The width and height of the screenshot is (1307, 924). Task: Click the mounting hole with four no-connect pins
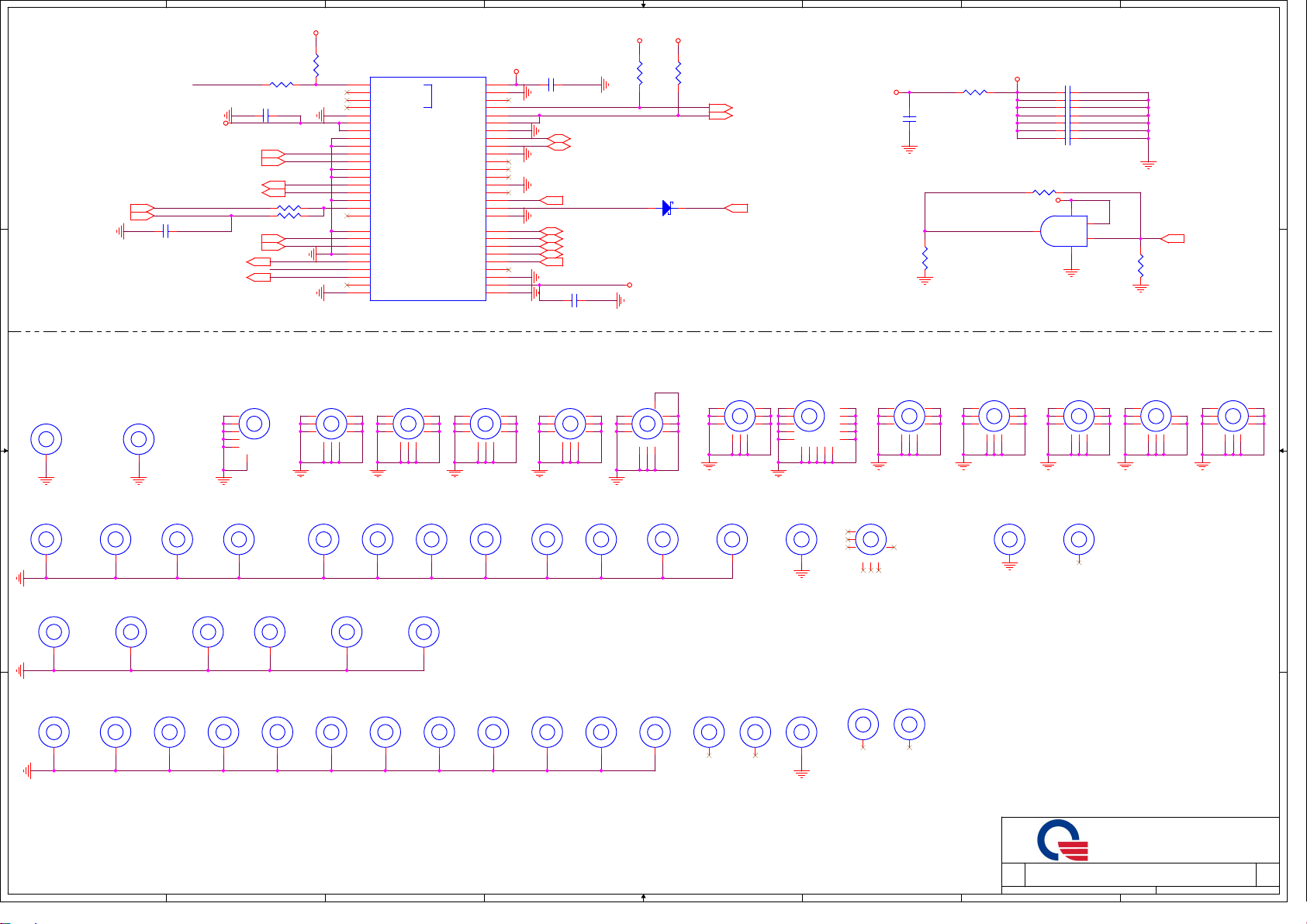pos(870,539)
